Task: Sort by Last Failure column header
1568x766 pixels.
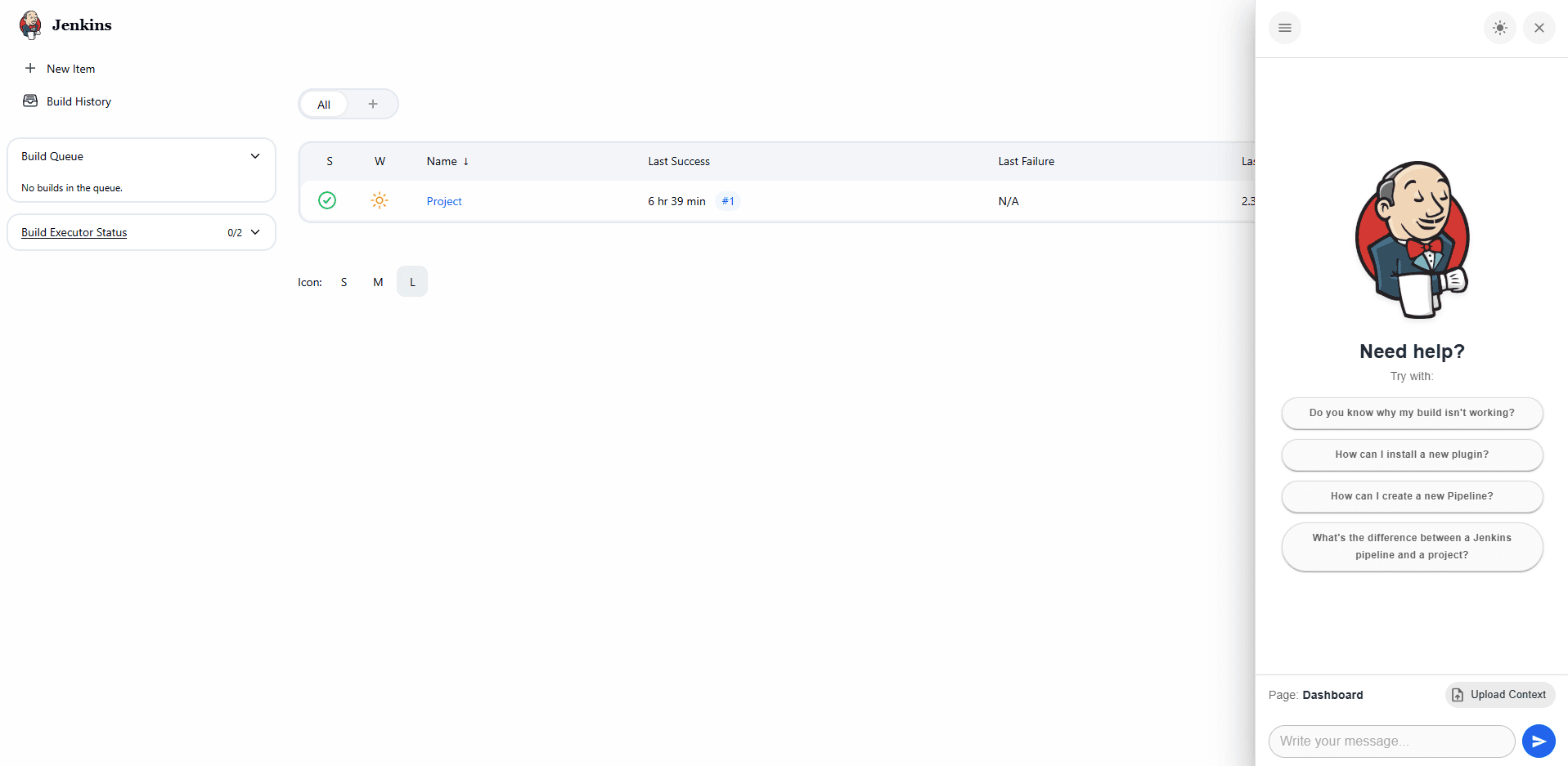Action: [x=1027, y=161]
